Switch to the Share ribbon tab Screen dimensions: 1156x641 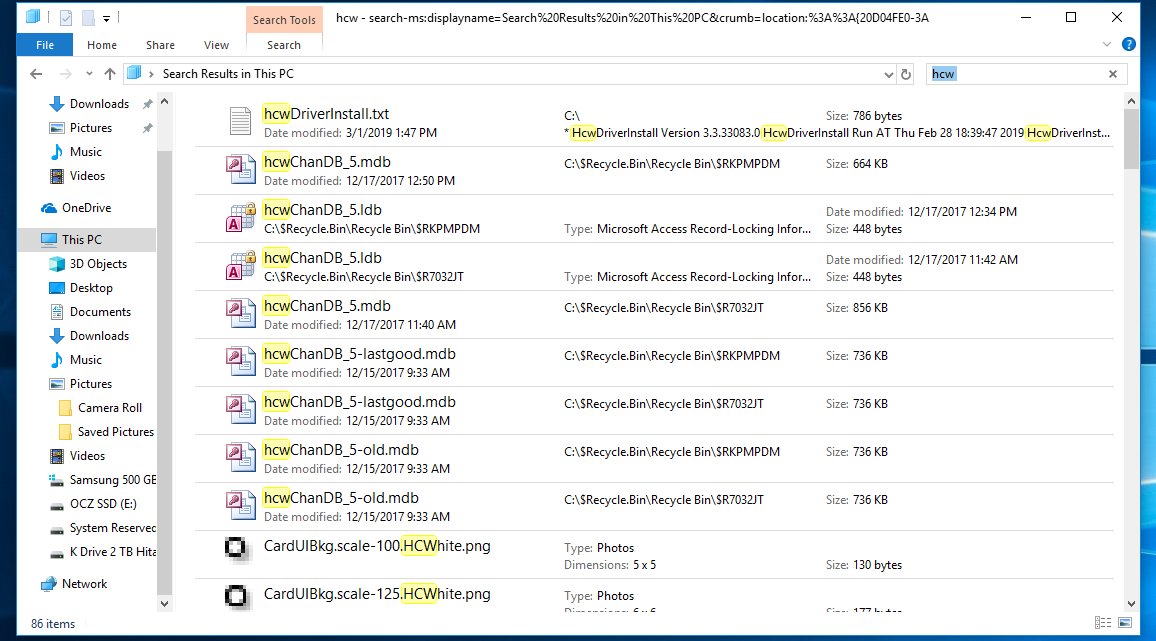pyautogui.click(x=160, y=45)
